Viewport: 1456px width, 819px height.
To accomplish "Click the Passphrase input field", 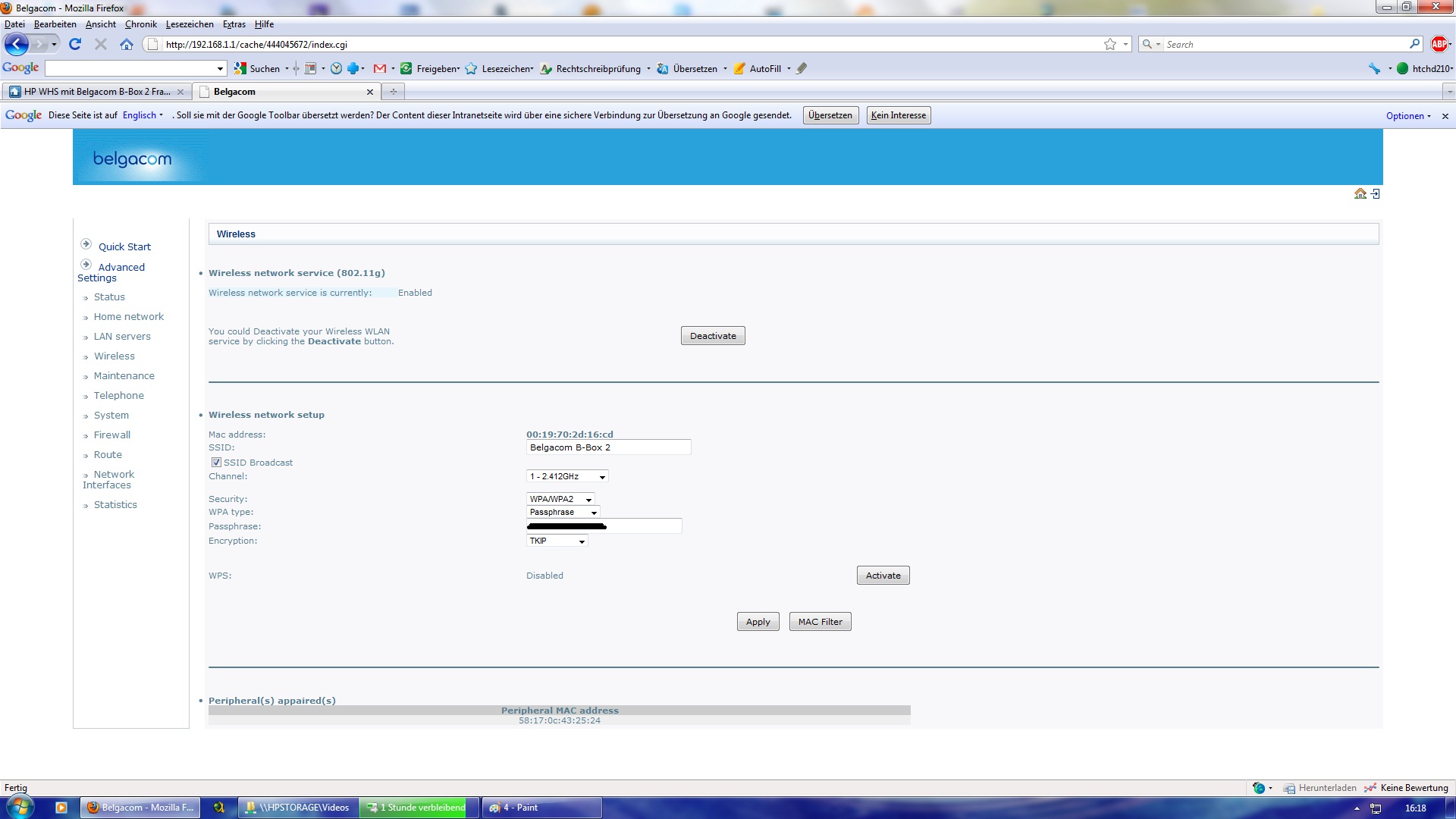I will point(604,526).
